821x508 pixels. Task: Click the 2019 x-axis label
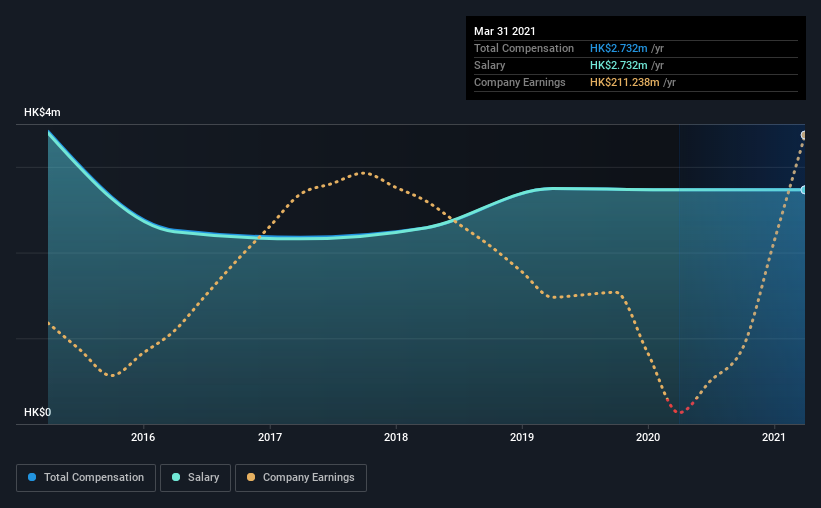tap(522, 437)
